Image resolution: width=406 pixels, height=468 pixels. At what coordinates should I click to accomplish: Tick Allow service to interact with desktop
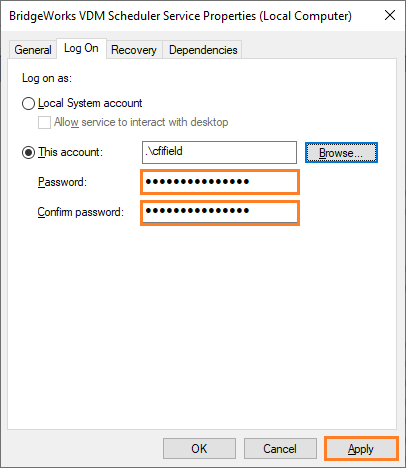click(x=44, y=122)
